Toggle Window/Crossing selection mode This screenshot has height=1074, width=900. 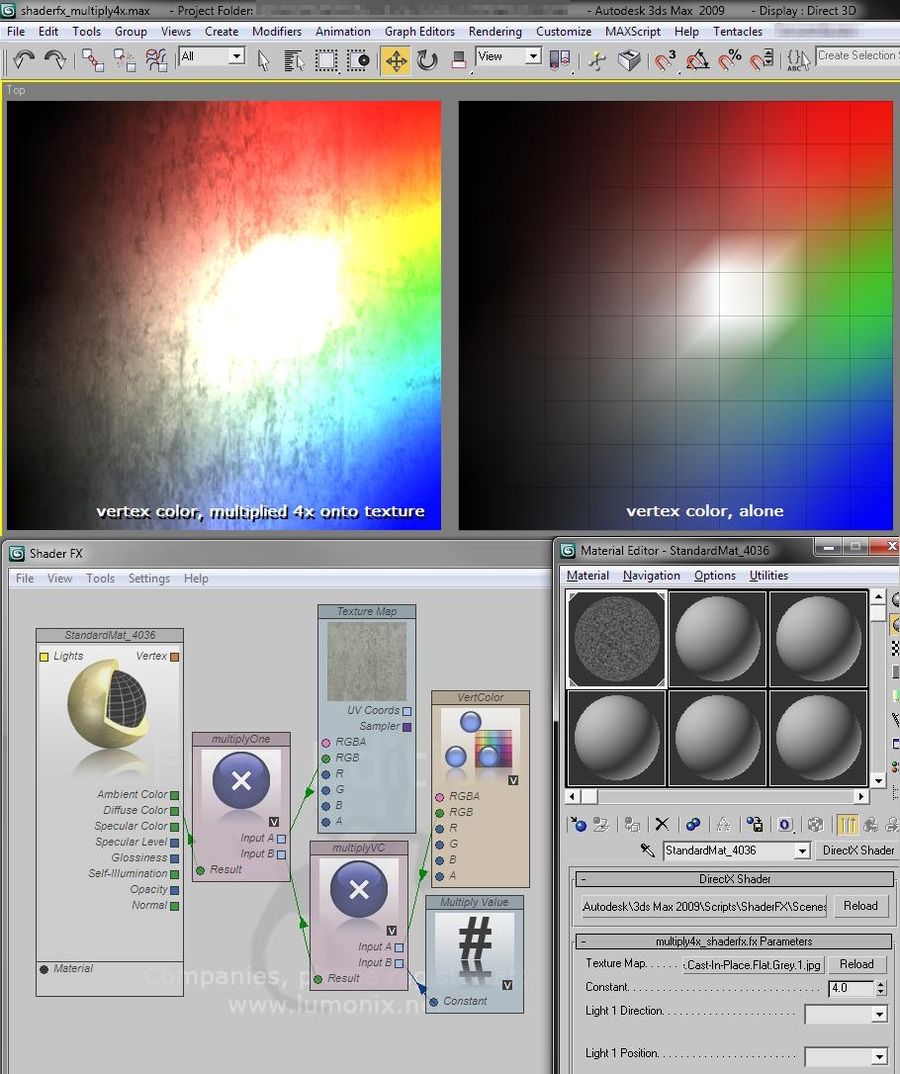coord(357,62)
